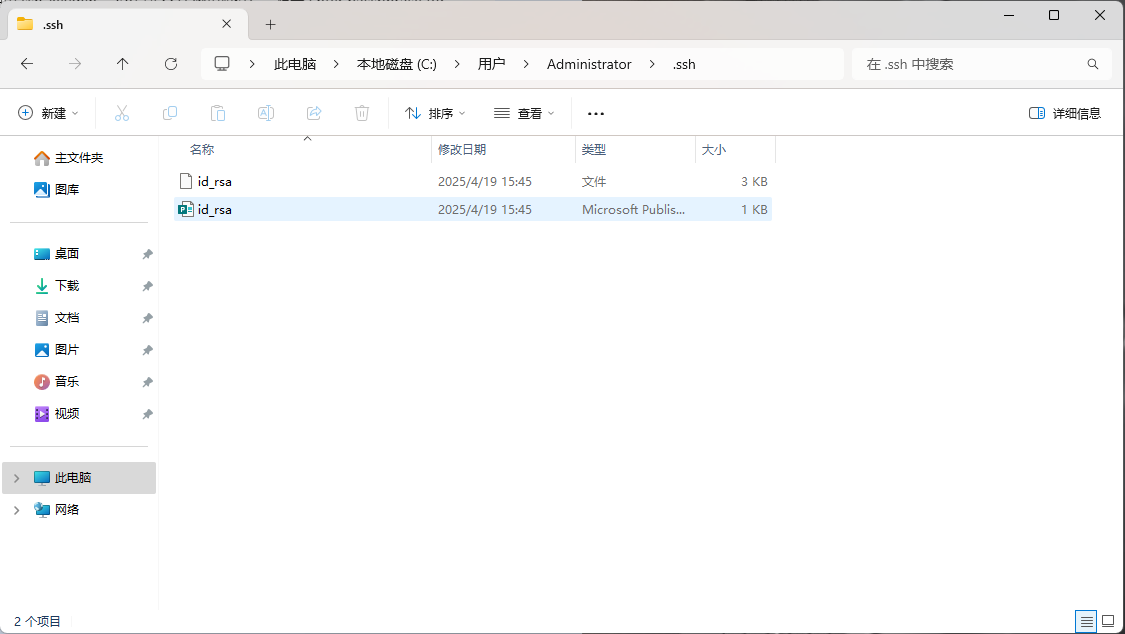
Task: Open 视频 in sidebar
Action: 67,414
